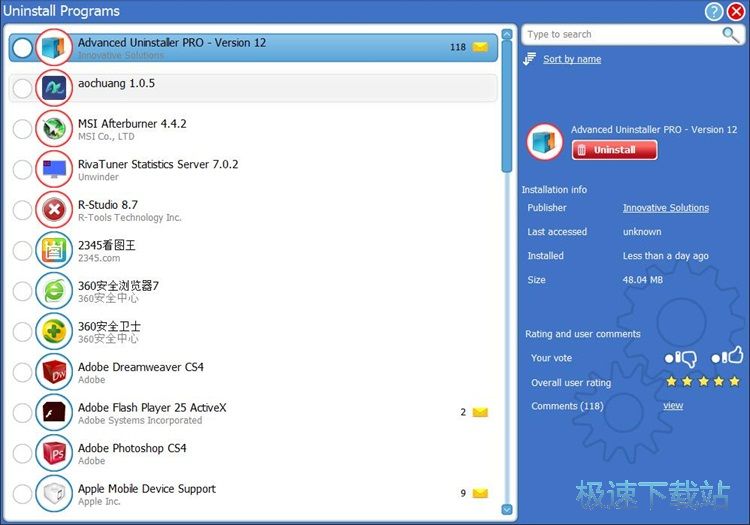The image size is (750, 525).
Task: Click the Advanced Uninstaller PRO list icon
Action: point(54,47)
